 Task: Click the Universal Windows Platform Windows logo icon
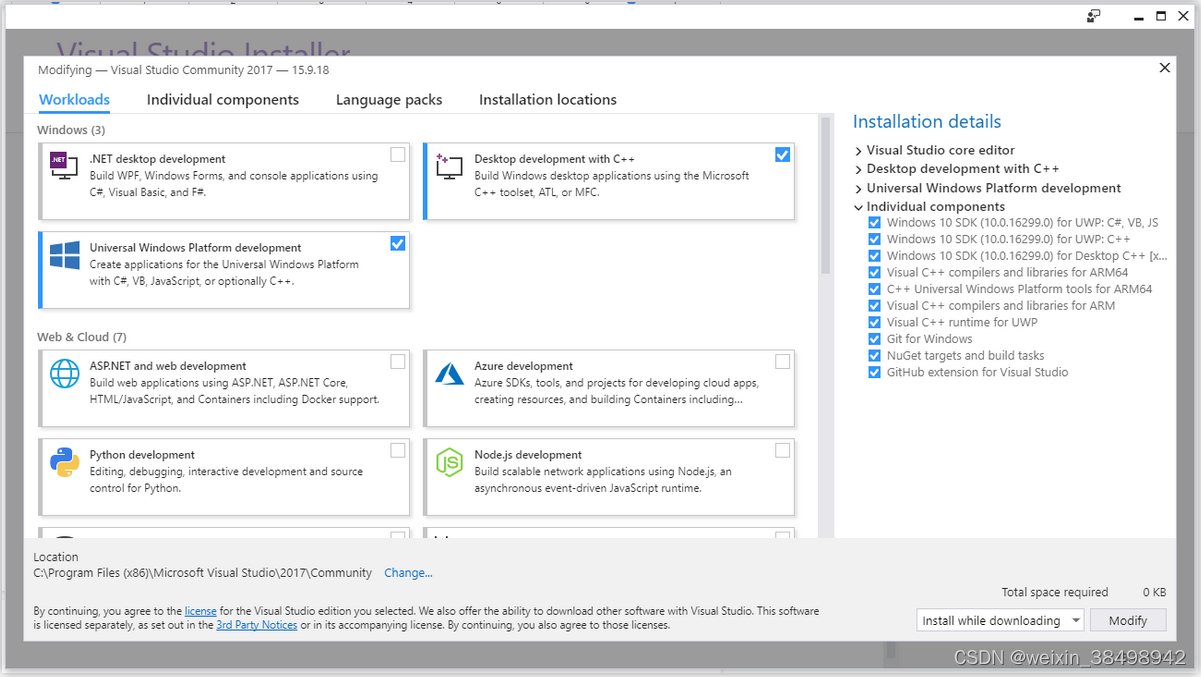pyautogui.click(x=64, y=255)
